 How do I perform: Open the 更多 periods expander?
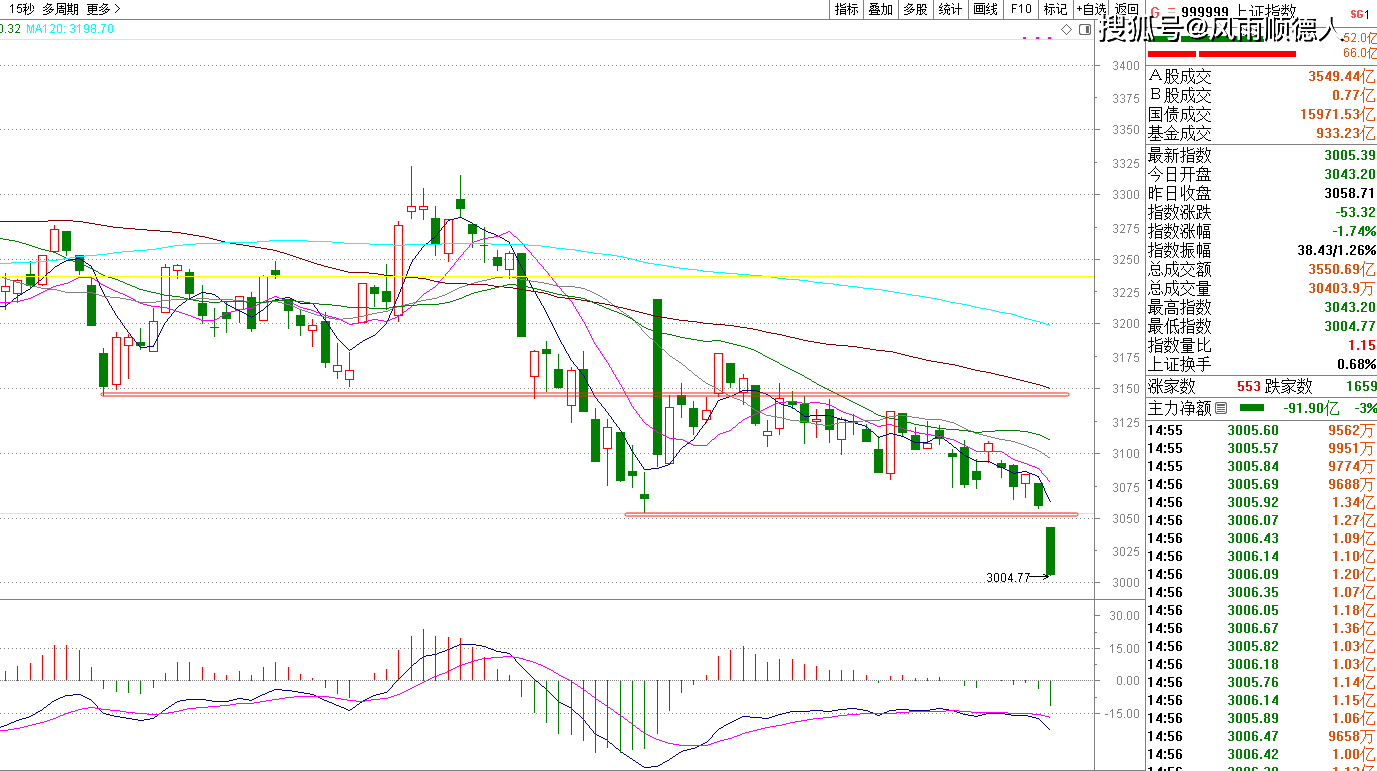(x=103, y=9)
